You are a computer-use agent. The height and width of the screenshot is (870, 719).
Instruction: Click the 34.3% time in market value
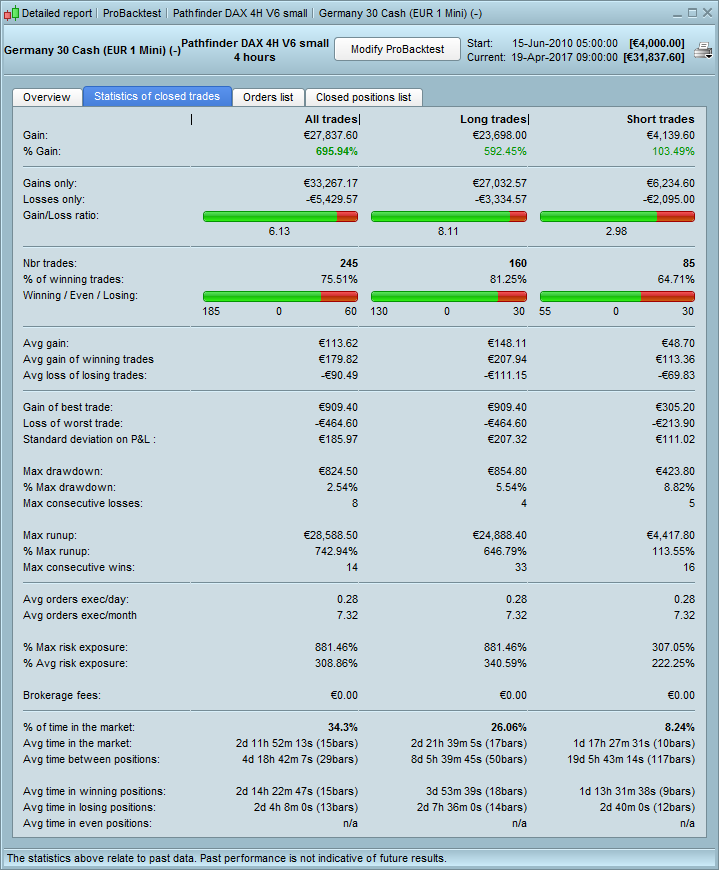pos(343,727)
